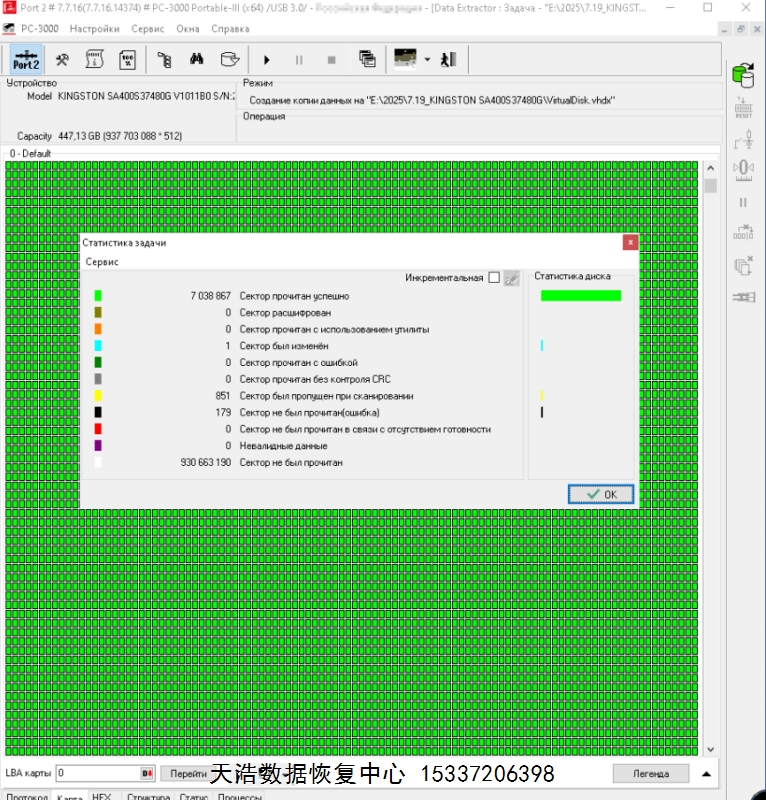
Task: Confirm dialog with the OK button
Action: coord(601,494)
